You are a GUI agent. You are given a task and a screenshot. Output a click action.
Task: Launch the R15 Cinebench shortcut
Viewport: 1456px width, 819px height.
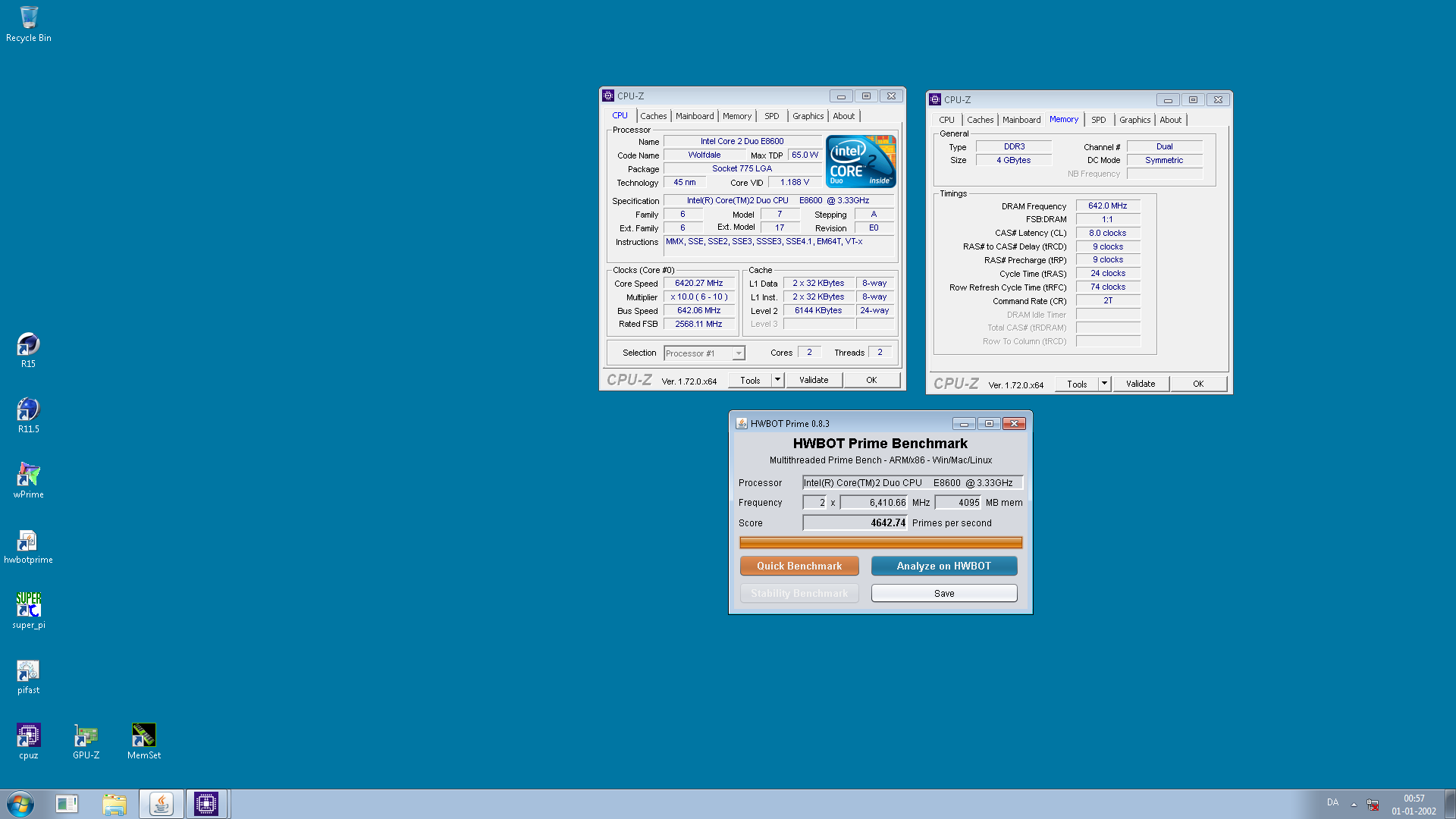pyautogui.click(x=28, y=350)
